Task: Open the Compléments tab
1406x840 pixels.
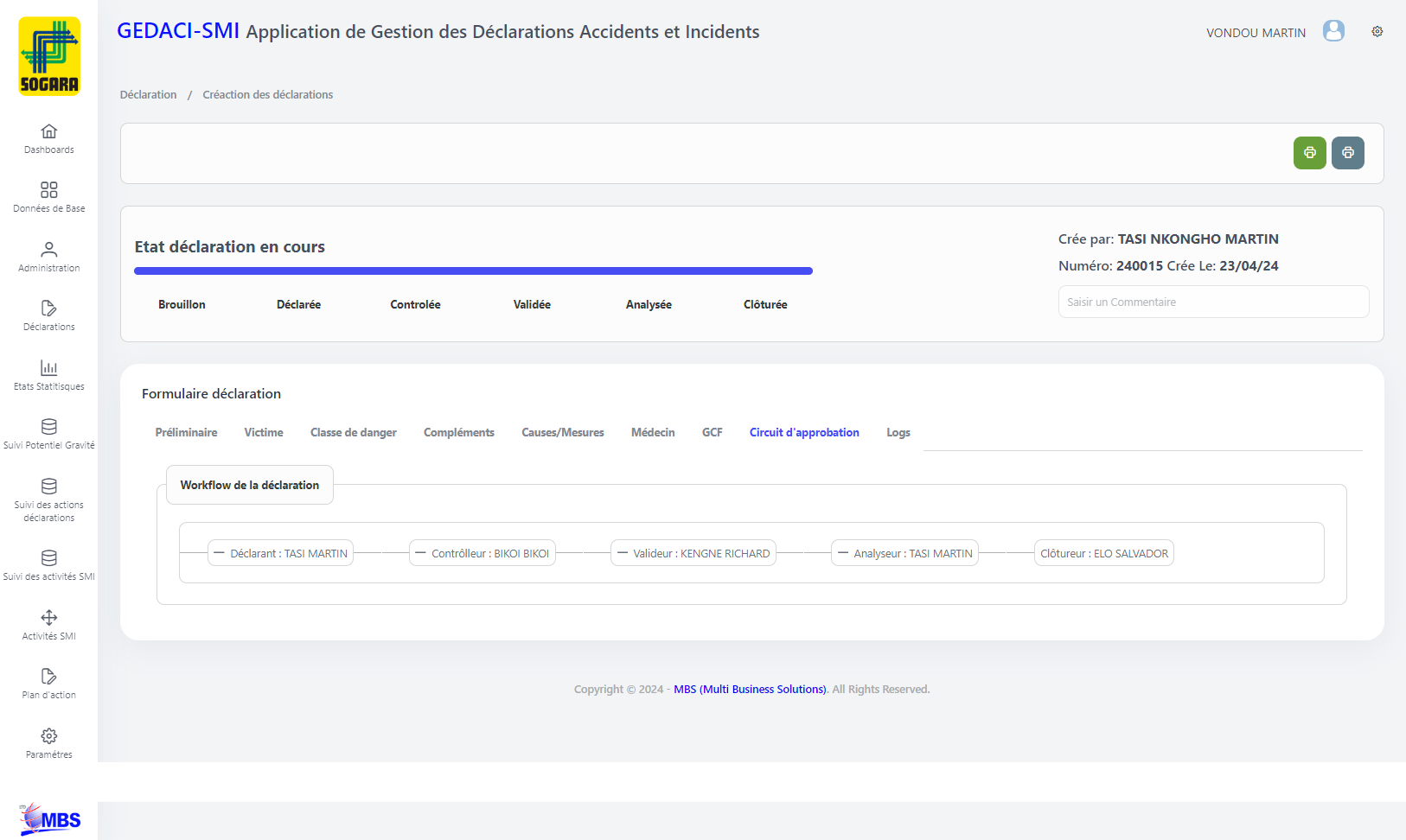Action: click(459, 432)
